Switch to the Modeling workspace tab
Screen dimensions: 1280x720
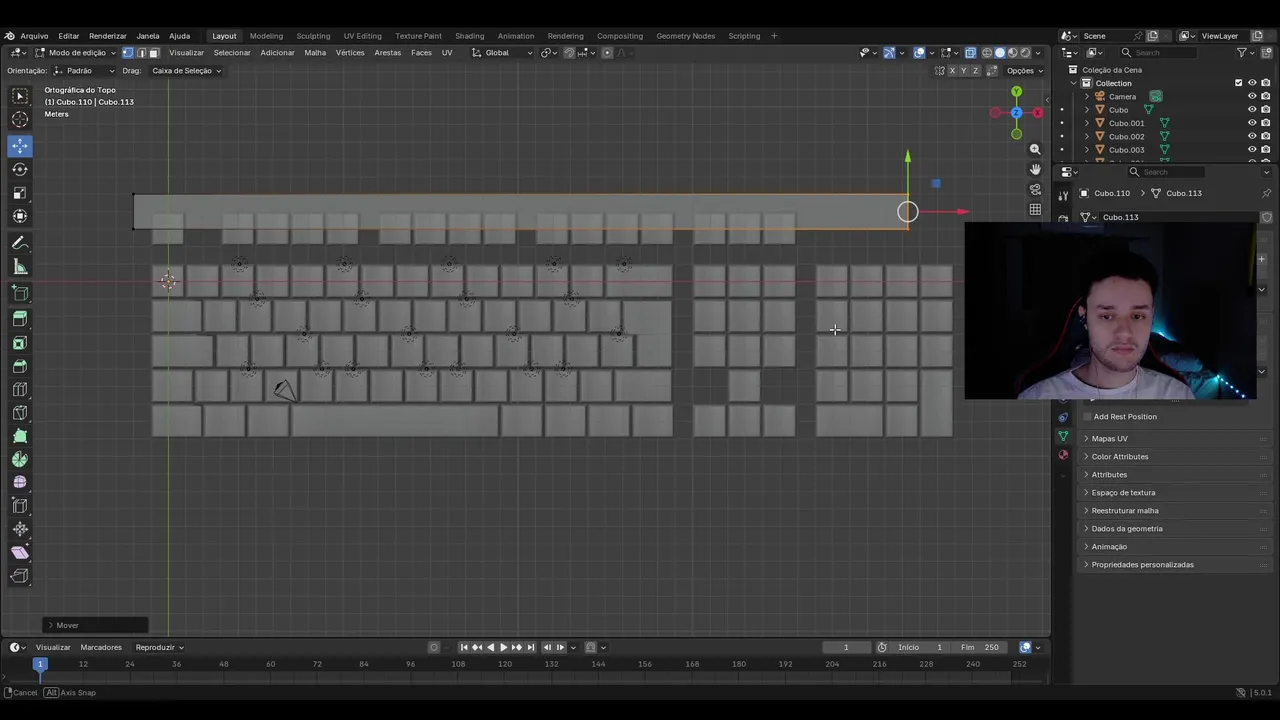click(266, 36)
